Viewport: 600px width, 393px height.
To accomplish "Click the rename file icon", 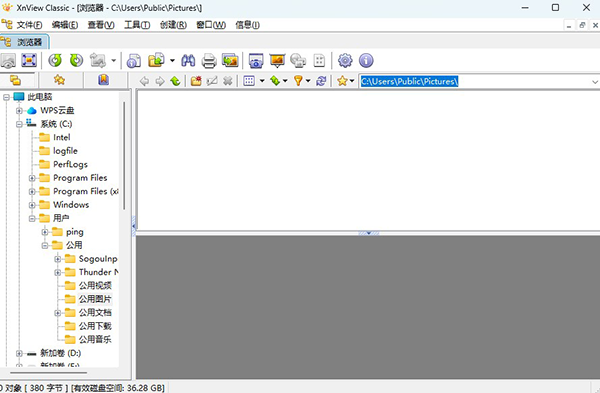I will pyautogui.click(x=212, y=81).
